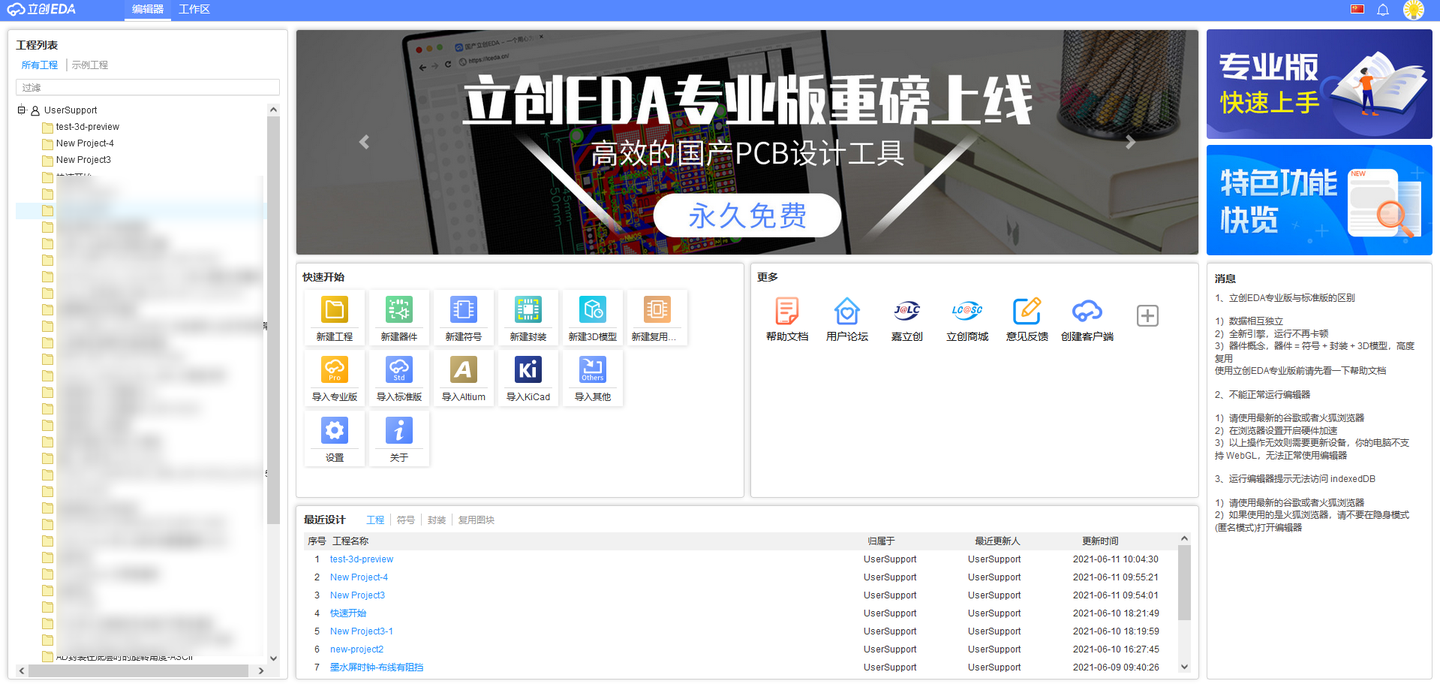Open the 专业版 快速上手 thumbnail
Image resolution: width=1440 pixels, height=687 pixels.
(x=1319, y=84)
